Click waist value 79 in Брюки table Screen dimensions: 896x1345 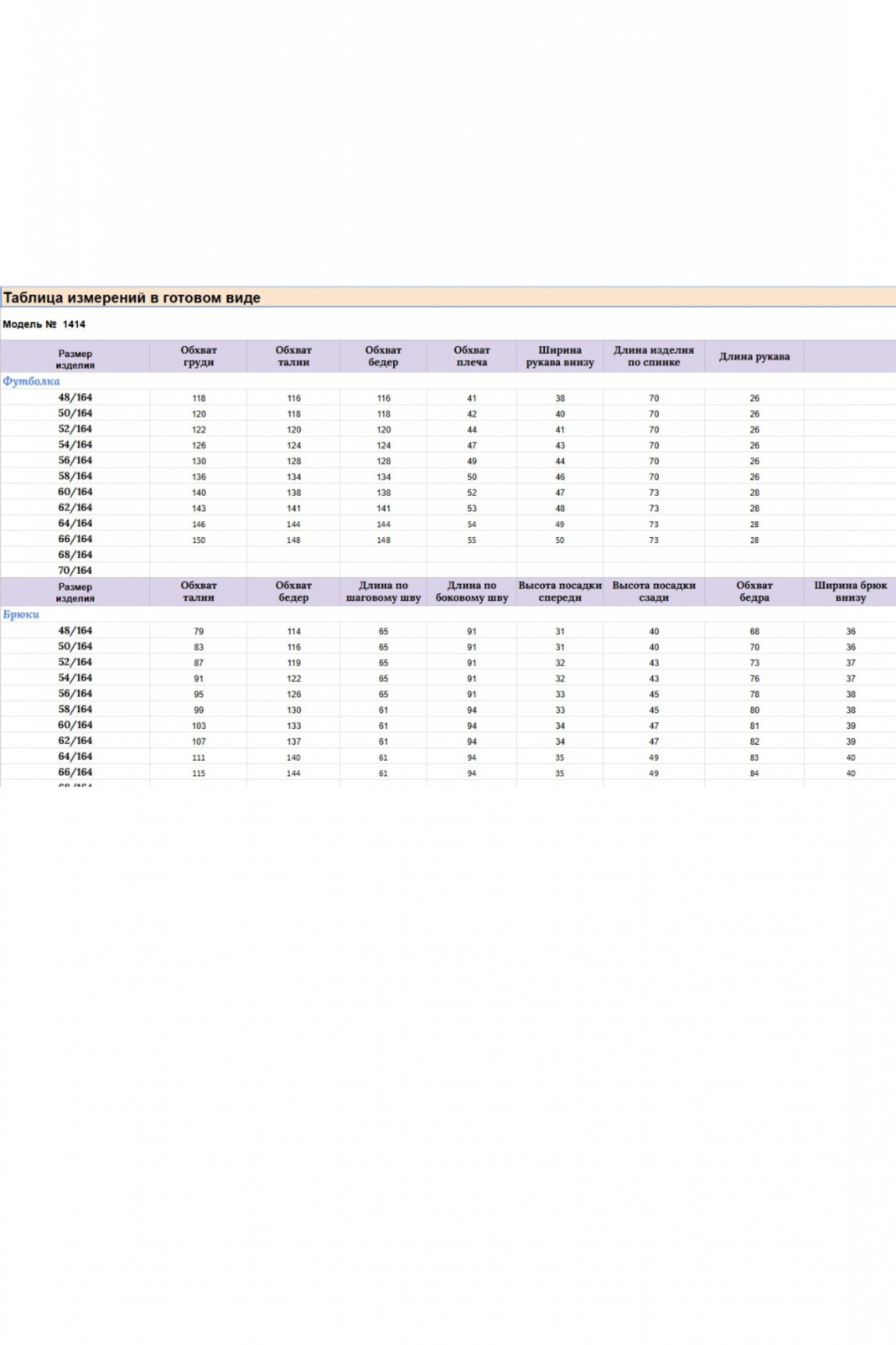tap(199, 631)
